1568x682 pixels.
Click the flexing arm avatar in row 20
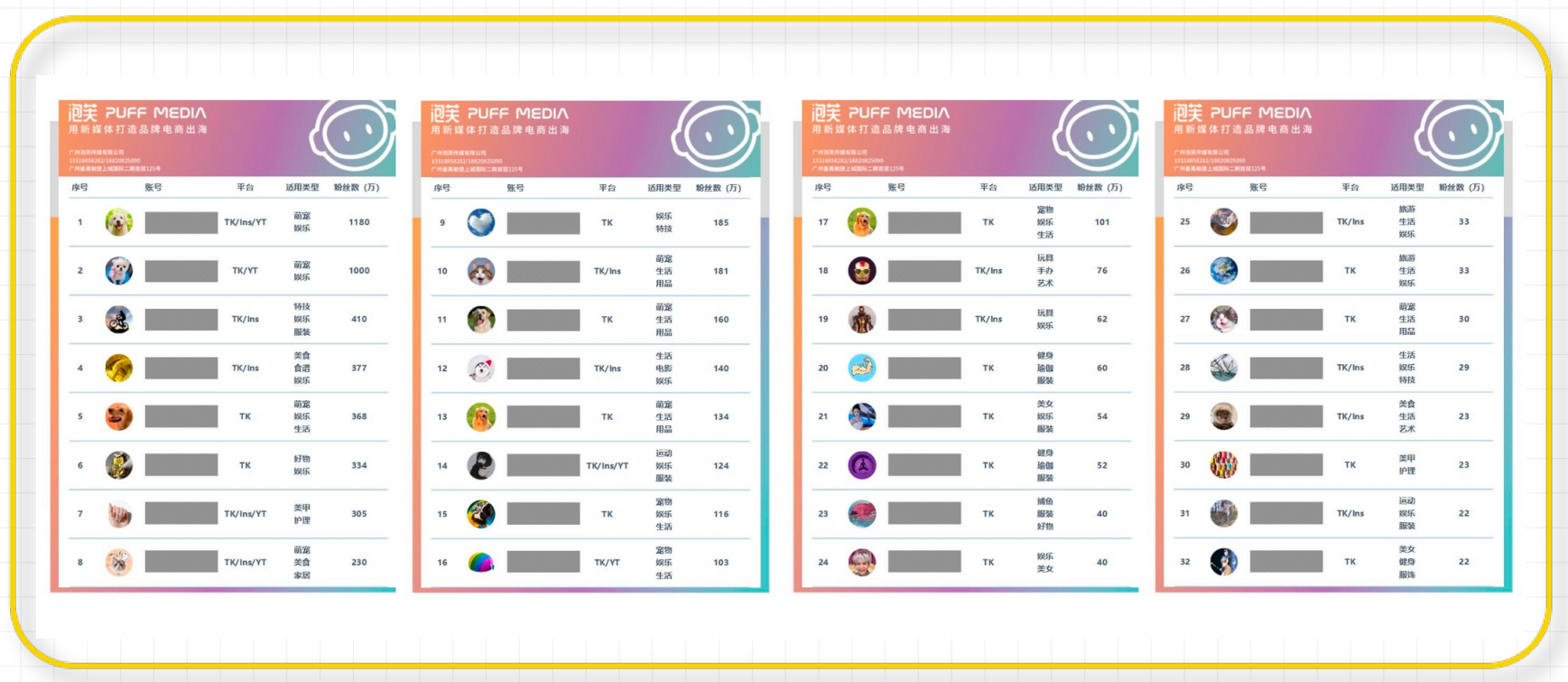point(862,368)
